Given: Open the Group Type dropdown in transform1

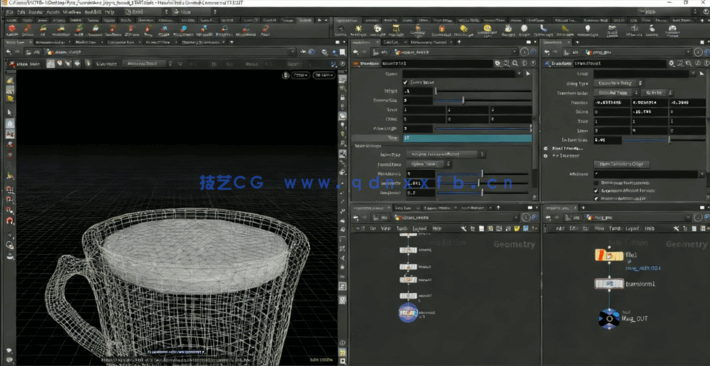Looking at the screenshot, I should 618,83.
